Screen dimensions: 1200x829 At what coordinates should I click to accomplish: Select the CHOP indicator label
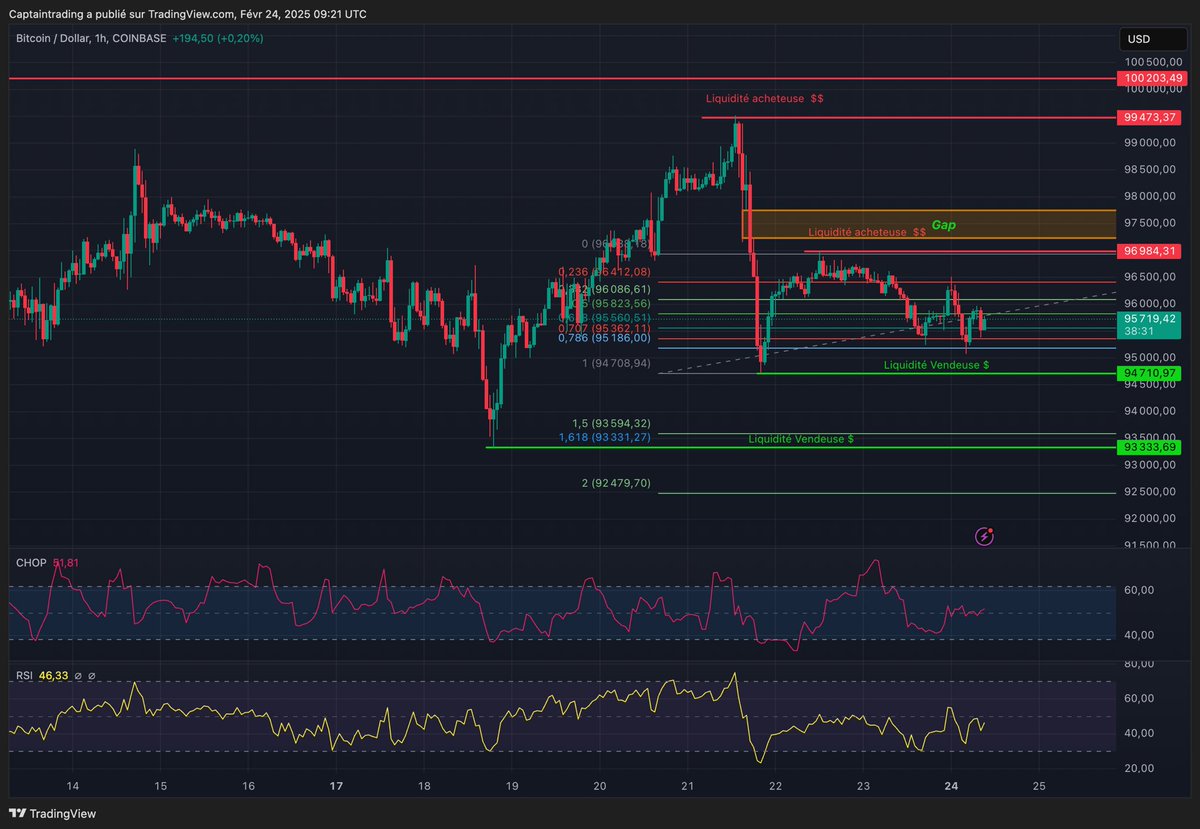pos(30,563)
